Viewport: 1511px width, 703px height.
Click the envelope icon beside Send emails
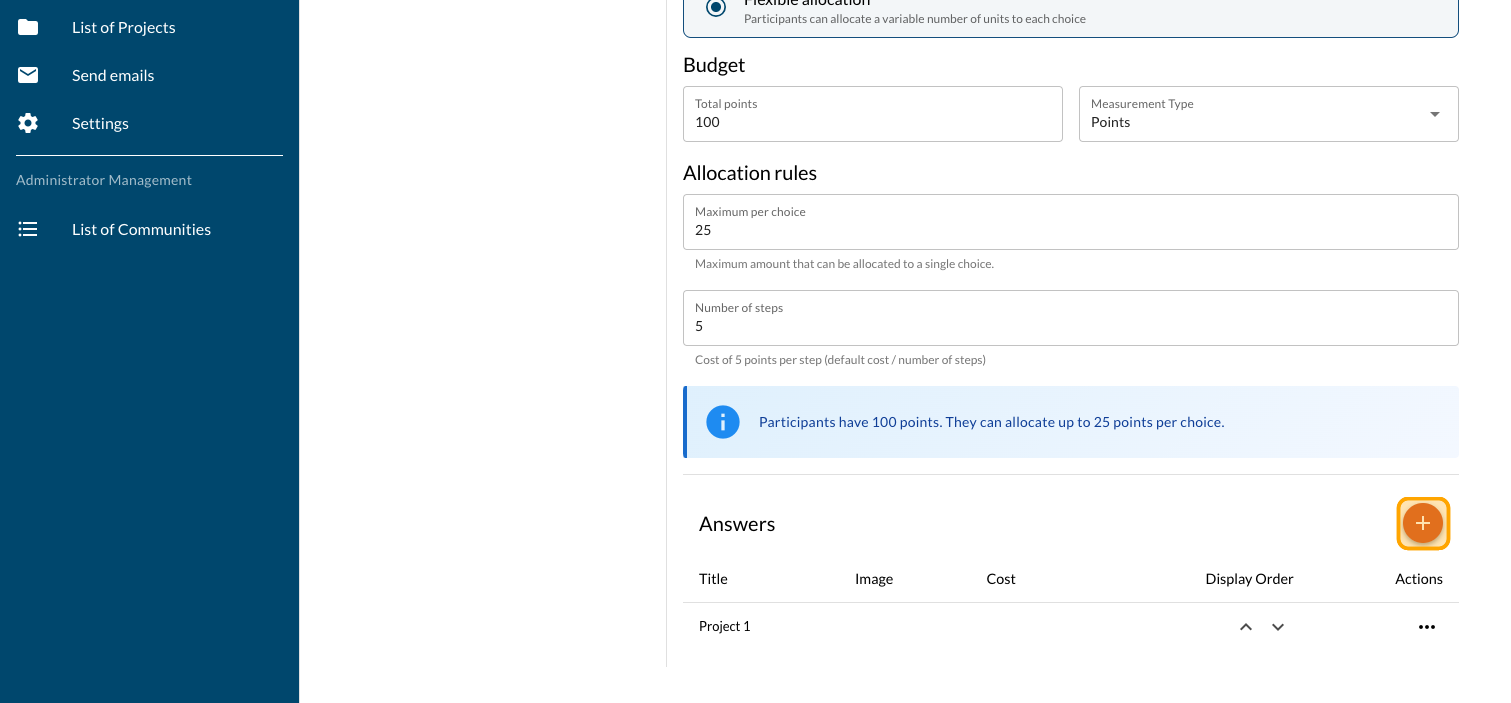click(x=28, y=75)
